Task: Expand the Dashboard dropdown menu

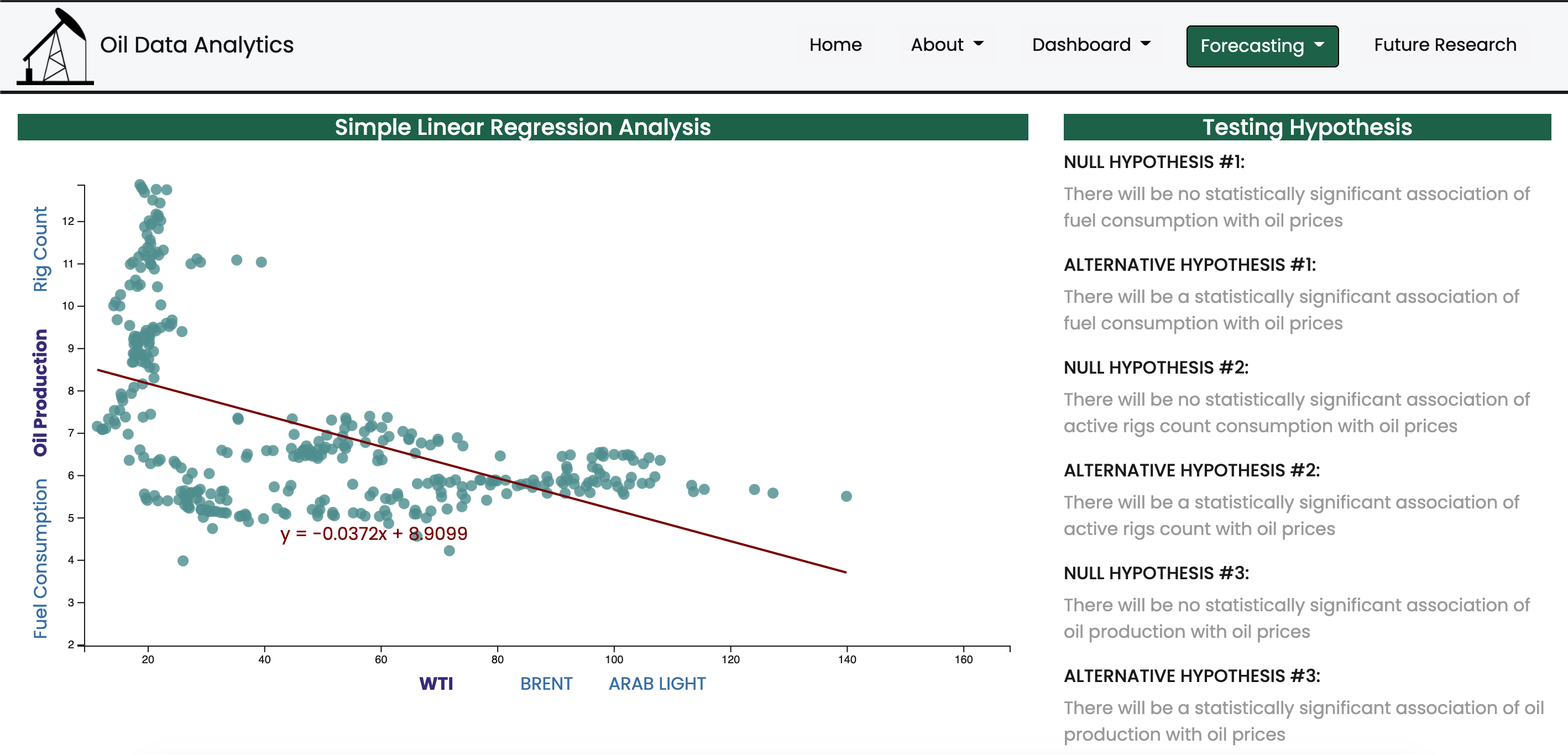Action: pos(1090,45)
